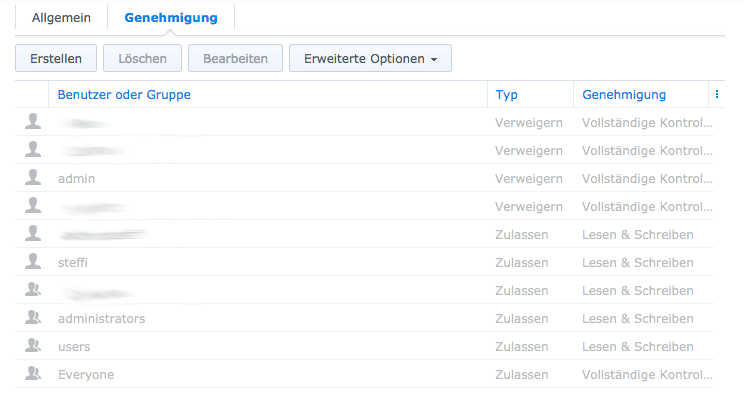Viewport: 744px width, 420px height.
Task: Sort by the Typ column header
Action: (507, 95)
